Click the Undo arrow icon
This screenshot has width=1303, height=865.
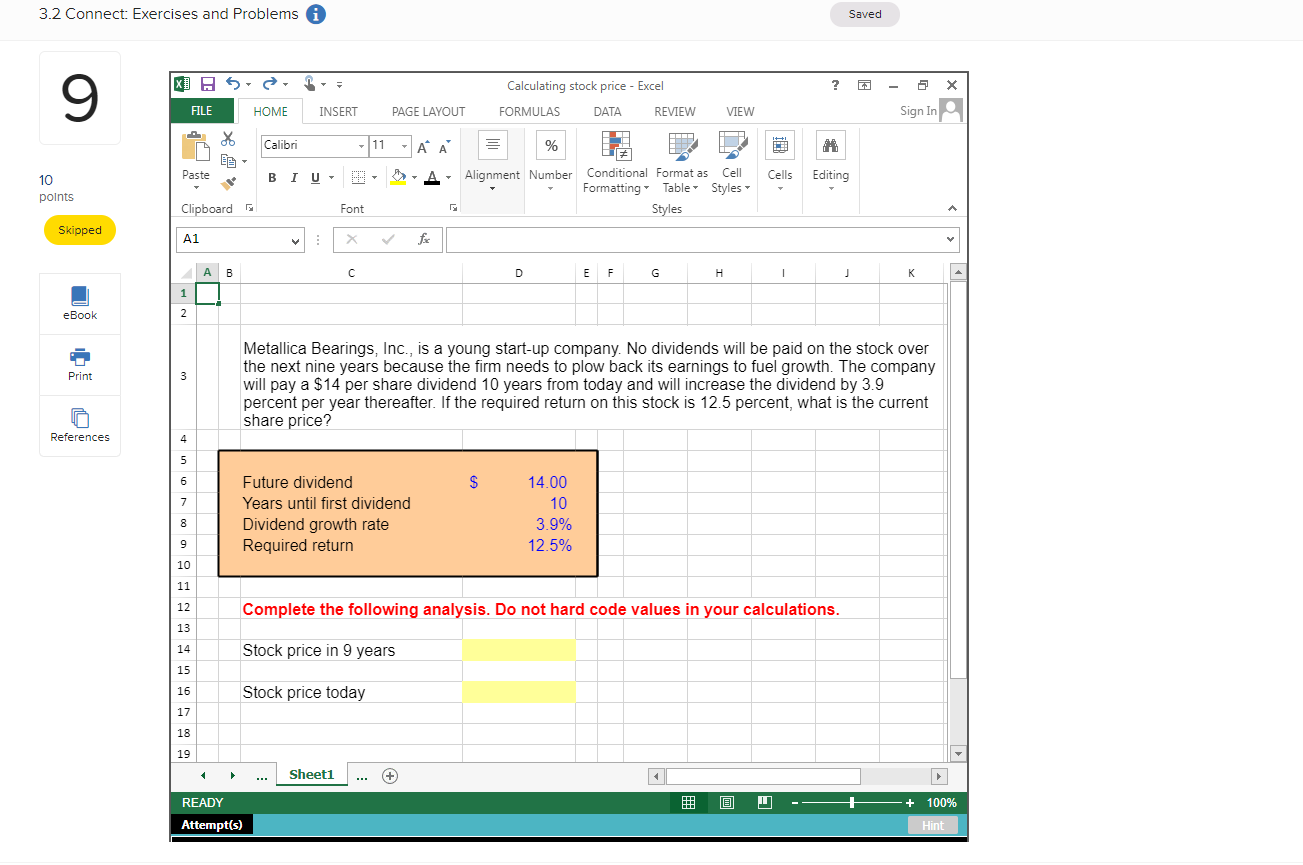(232, 85)
